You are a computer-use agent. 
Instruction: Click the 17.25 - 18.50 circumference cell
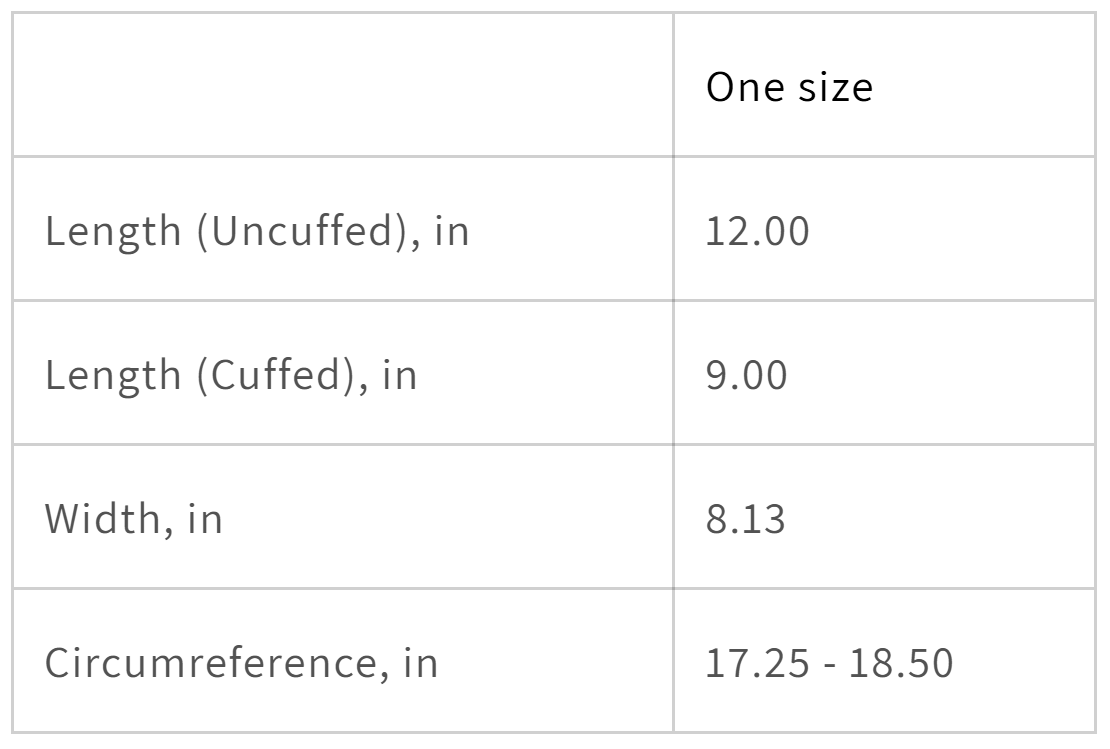[829, 663]
